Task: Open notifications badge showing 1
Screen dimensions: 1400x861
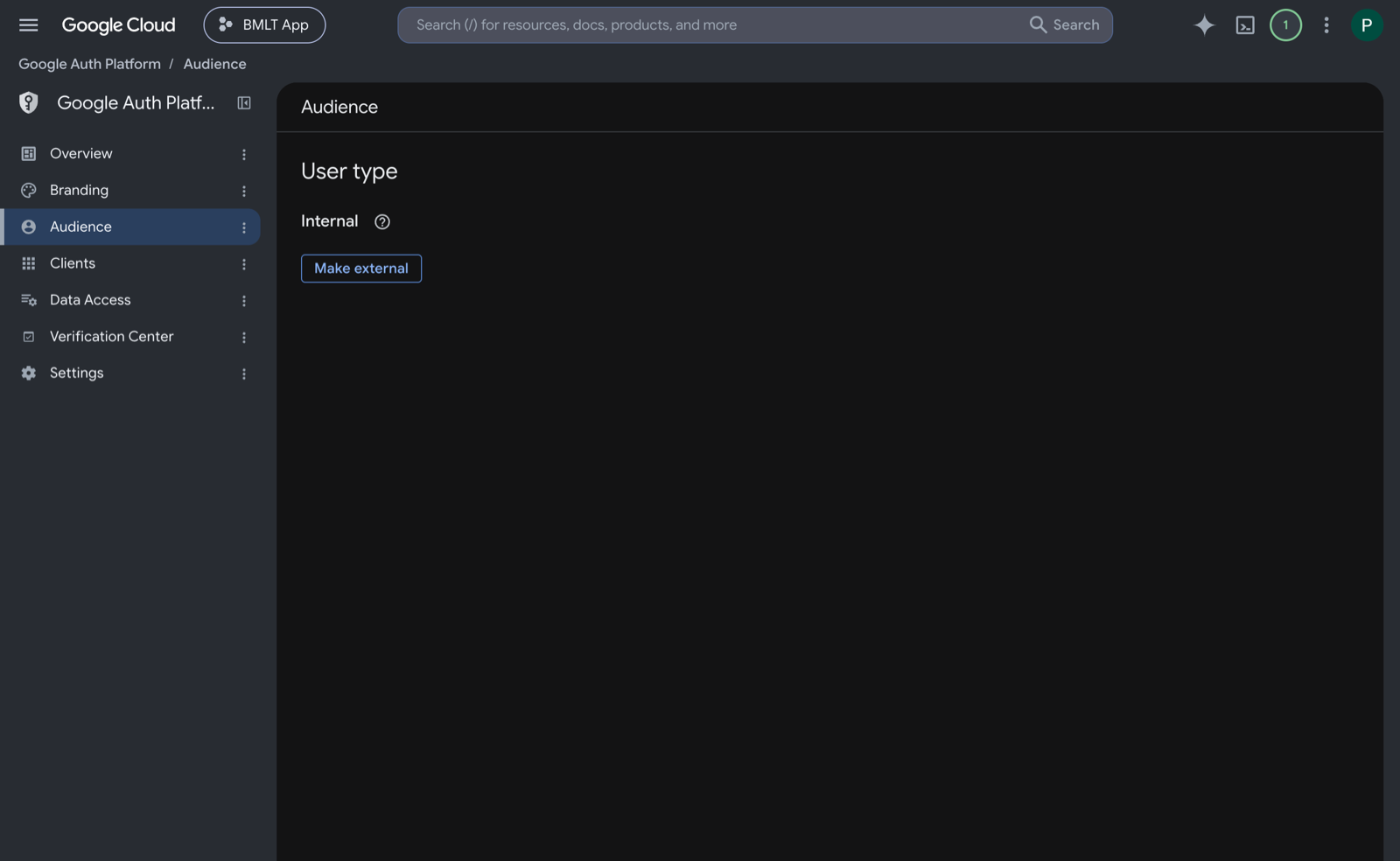Action: (x=1285, y=25)
